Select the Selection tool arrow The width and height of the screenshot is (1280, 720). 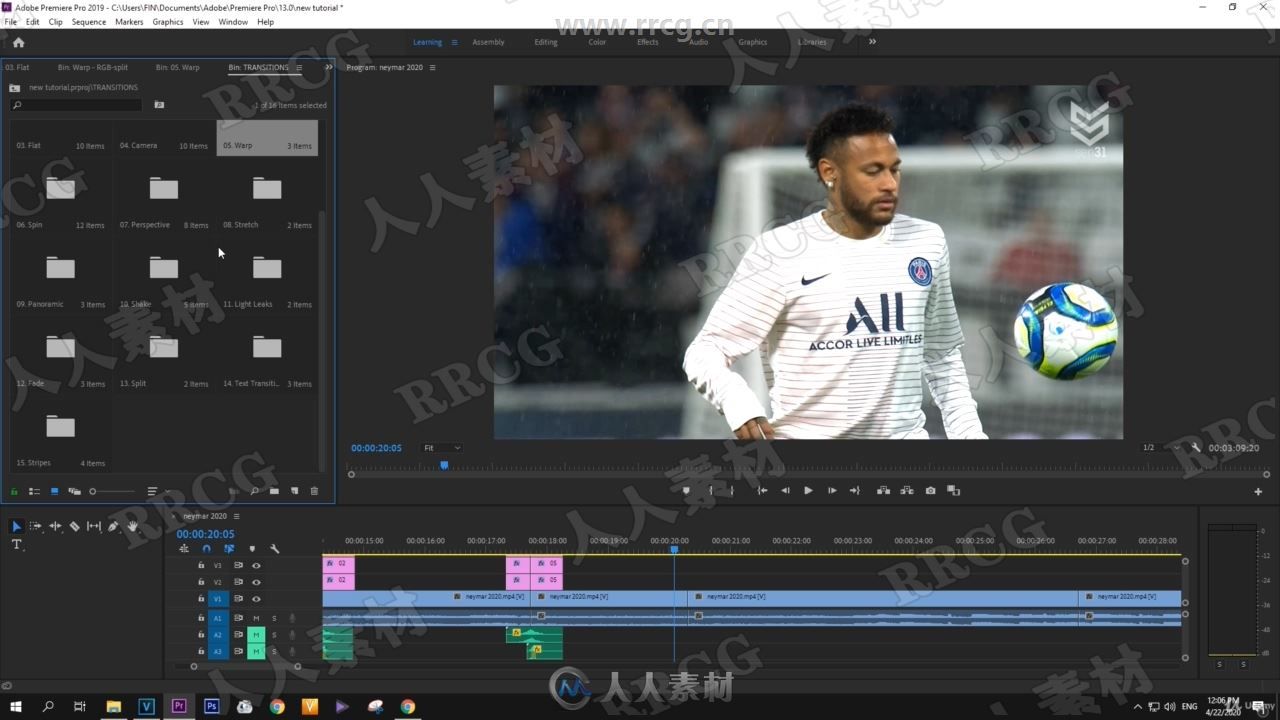(16, 526)
